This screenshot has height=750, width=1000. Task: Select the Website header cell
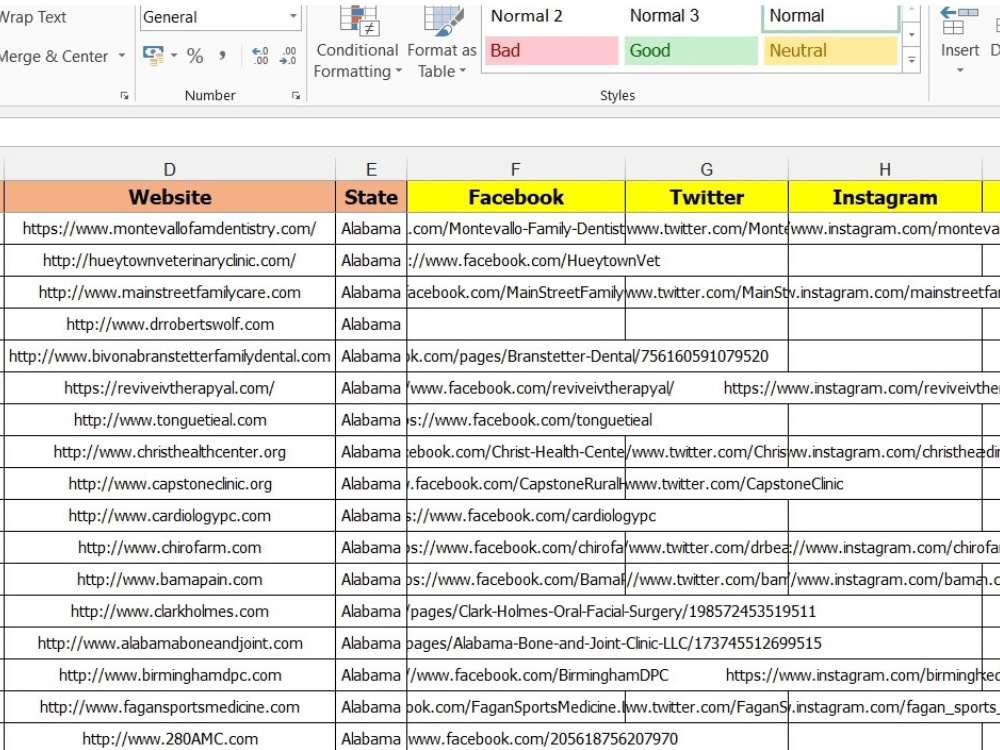click(x=170, y=197)
